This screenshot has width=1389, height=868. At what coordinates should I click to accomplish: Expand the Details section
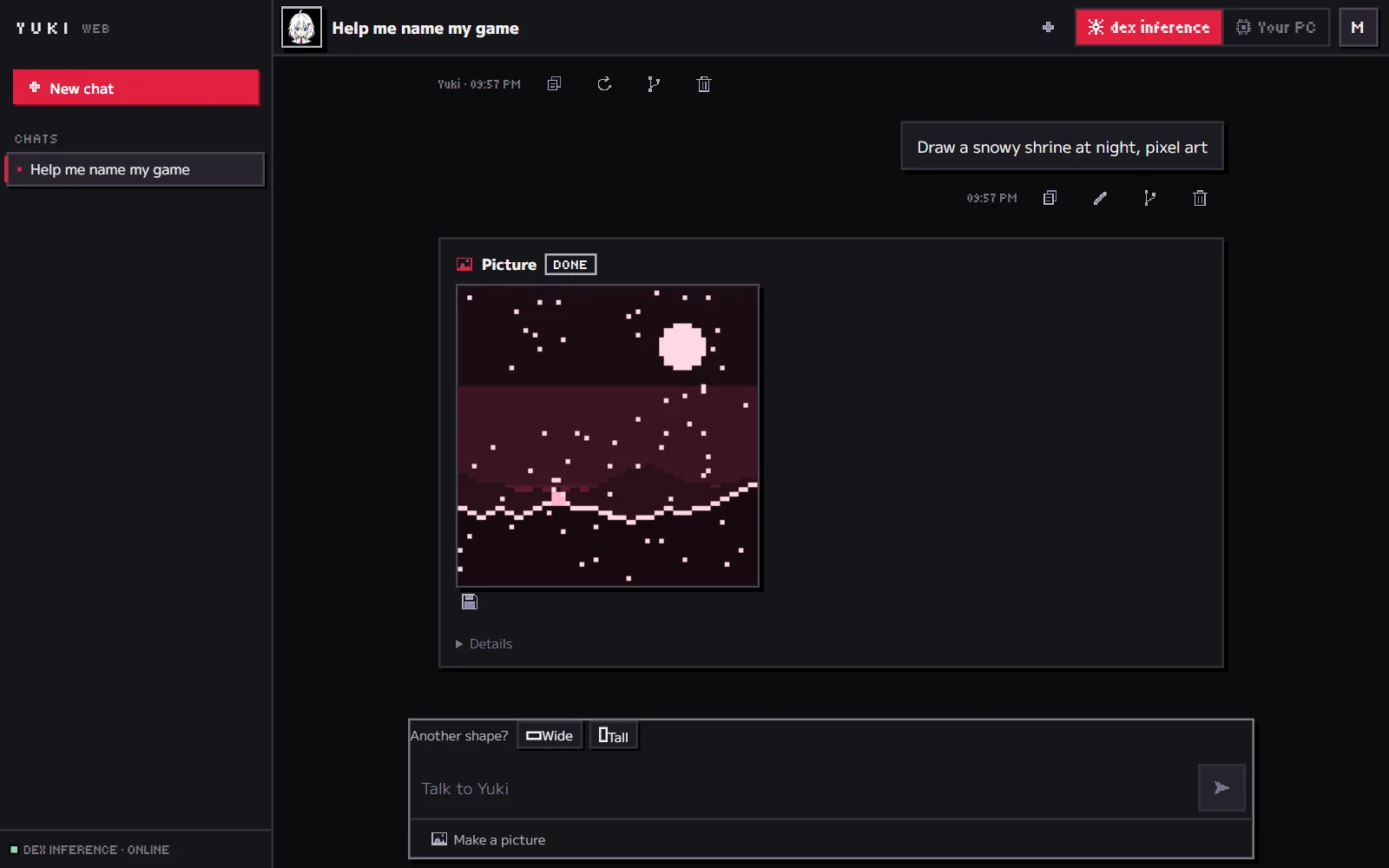coord(484,644)
